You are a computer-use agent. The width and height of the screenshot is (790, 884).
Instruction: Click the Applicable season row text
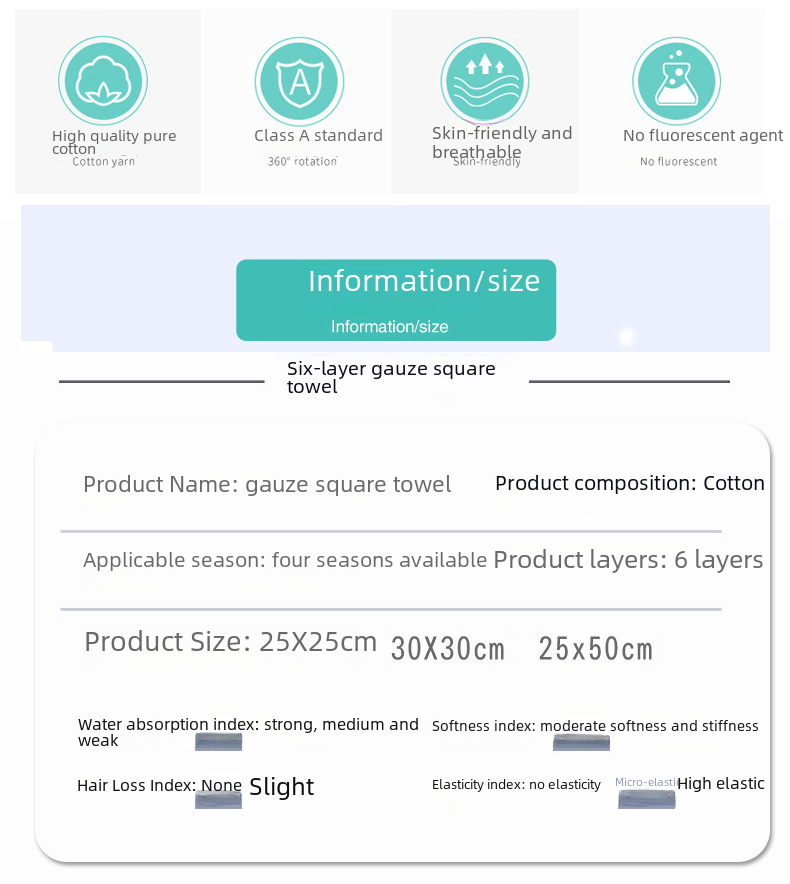coord(284,560)
